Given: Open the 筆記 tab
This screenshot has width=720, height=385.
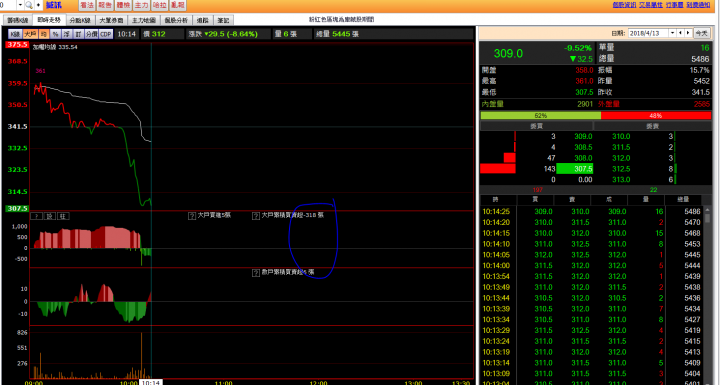Looking at the screenshot, I should (224, 20).
